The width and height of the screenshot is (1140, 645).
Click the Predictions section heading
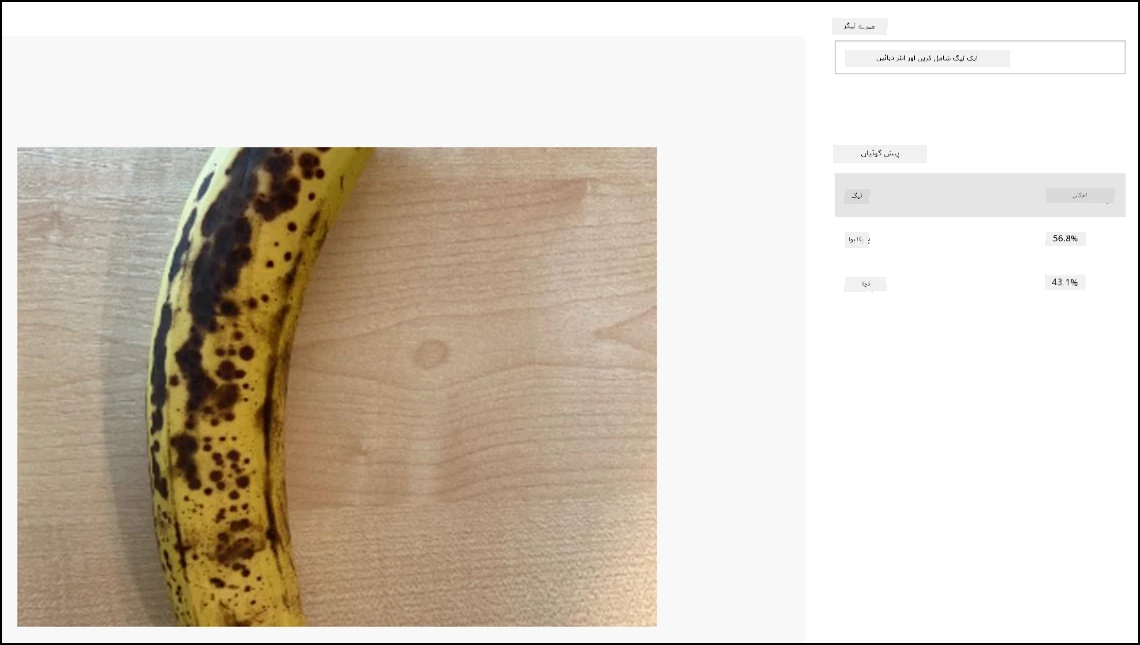(880, 153)
